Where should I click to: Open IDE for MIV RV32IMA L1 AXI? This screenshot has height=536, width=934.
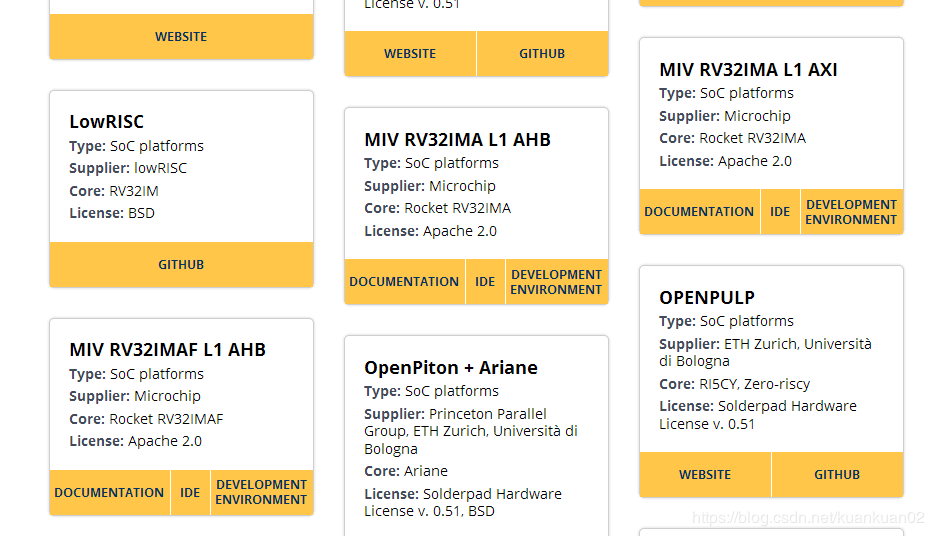pos(780,211)
